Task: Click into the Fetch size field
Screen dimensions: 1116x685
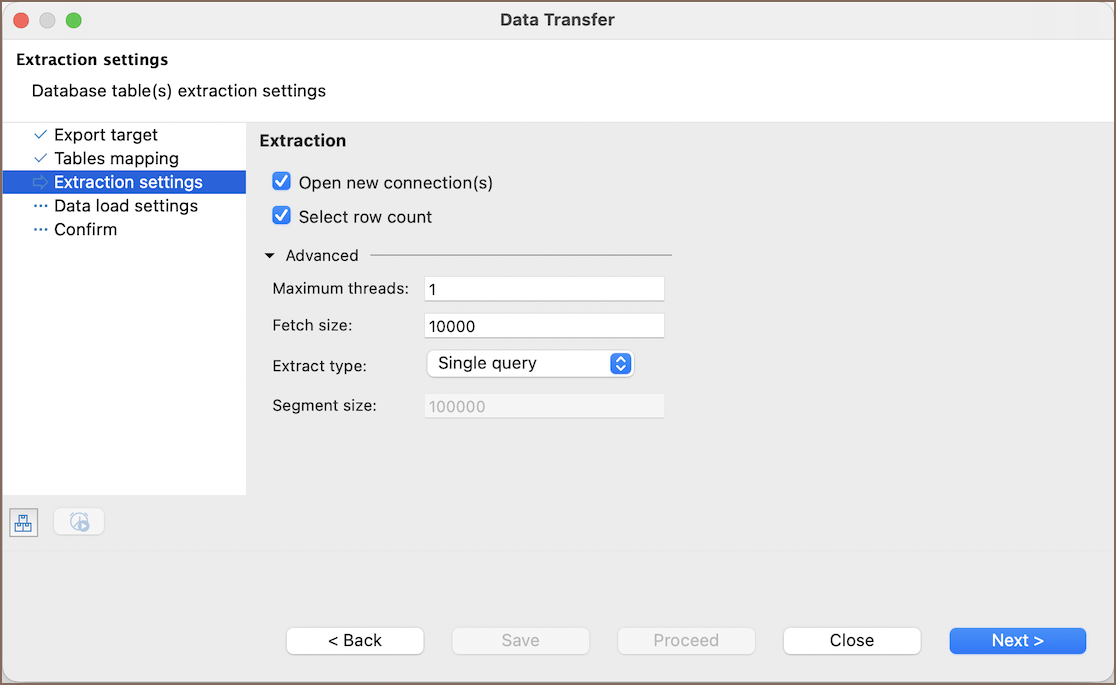Action: tap(544, 326)
